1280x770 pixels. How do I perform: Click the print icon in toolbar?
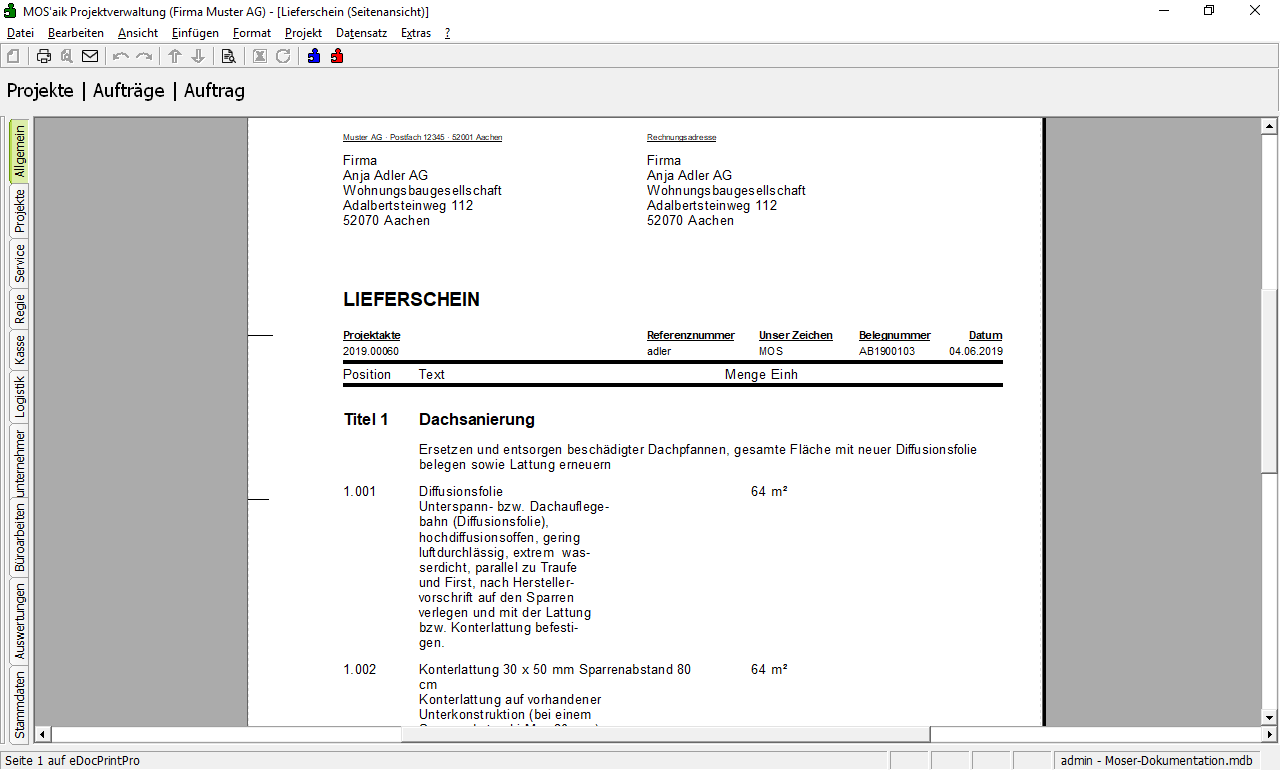[44, 56]
